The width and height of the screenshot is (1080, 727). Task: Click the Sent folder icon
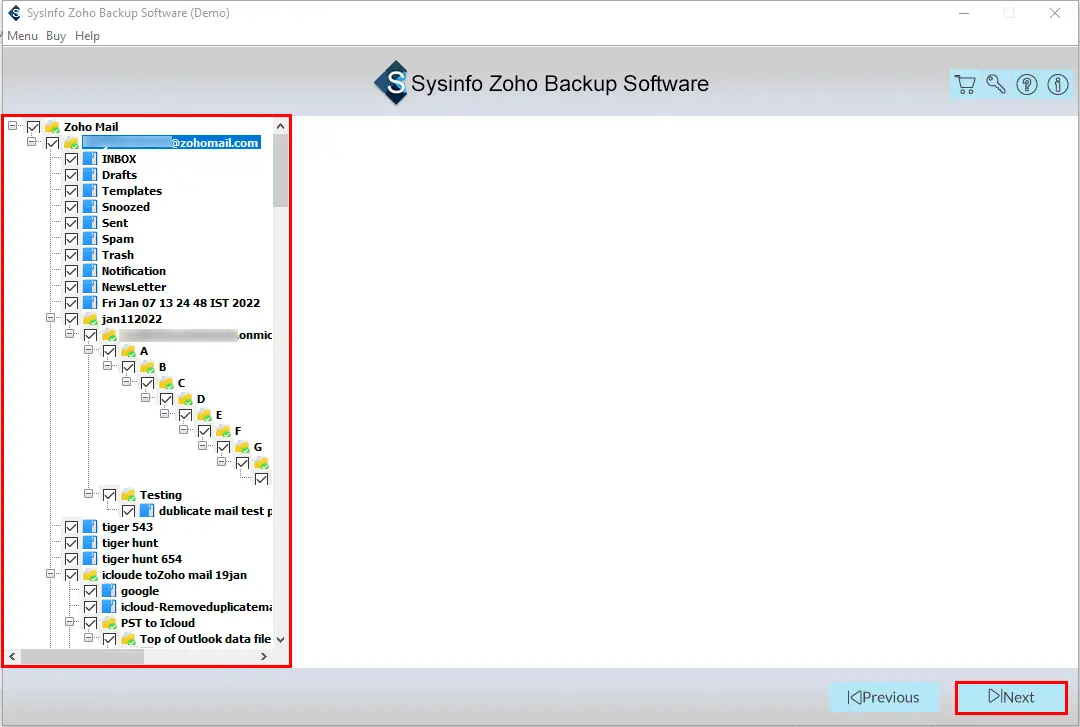90,223
